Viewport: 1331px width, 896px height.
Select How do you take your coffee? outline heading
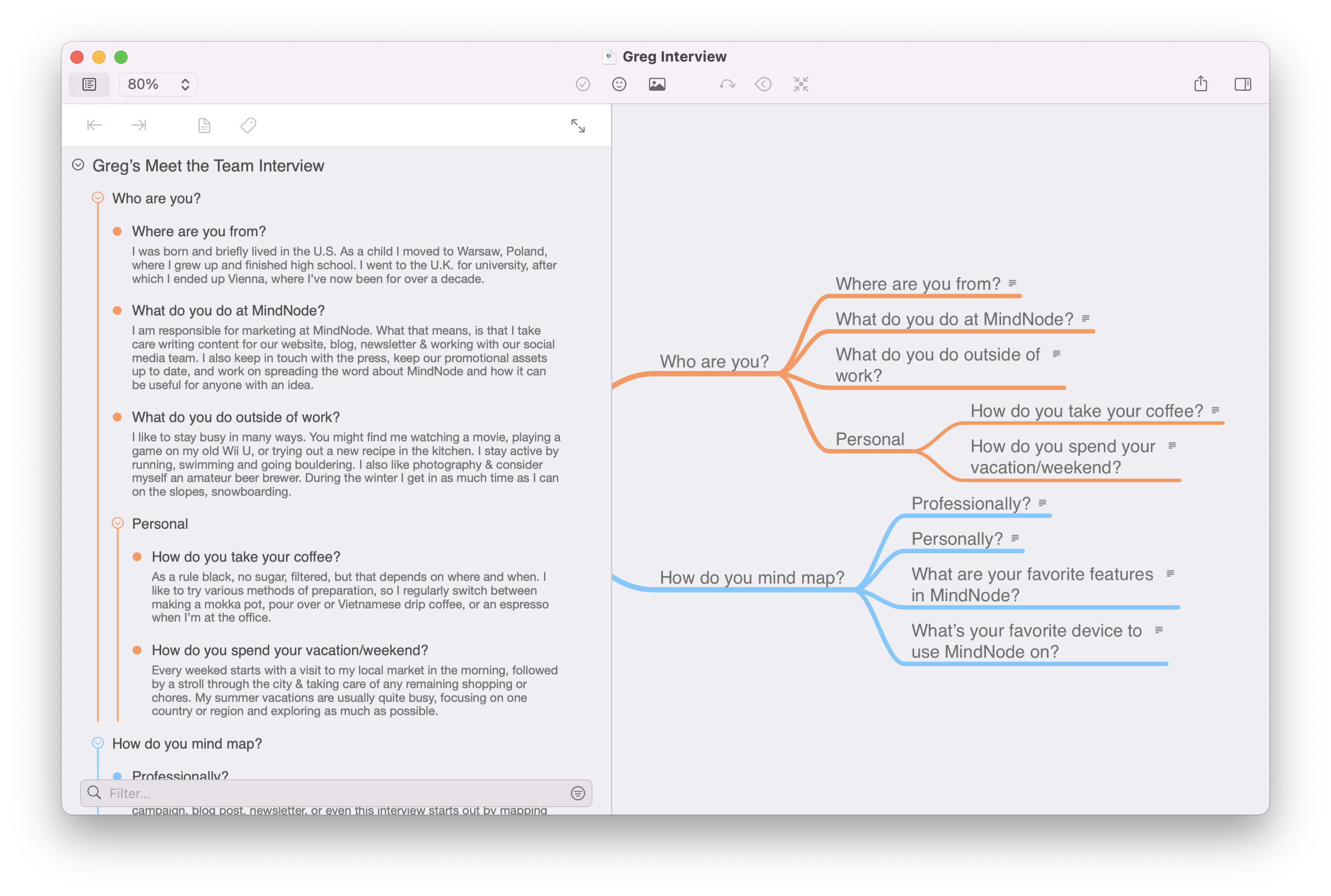click(x=246, y=557)
